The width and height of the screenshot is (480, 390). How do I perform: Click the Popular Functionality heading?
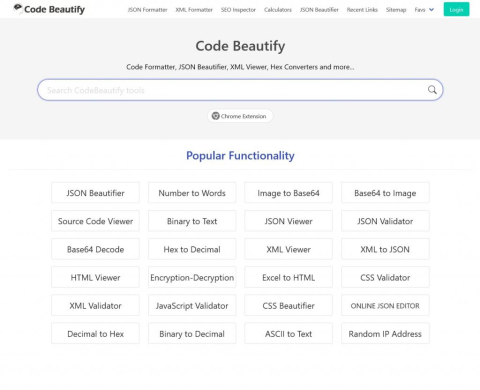pyautogui.click(x=240, y=155)
